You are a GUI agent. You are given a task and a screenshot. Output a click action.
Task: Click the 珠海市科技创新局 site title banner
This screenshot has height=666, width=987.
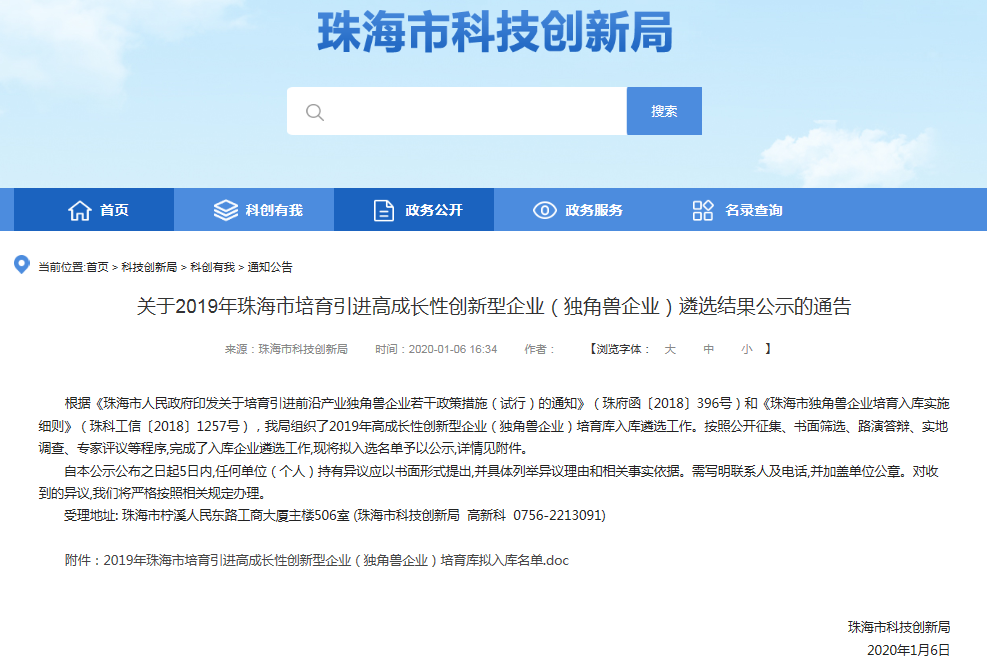[495, 32]
